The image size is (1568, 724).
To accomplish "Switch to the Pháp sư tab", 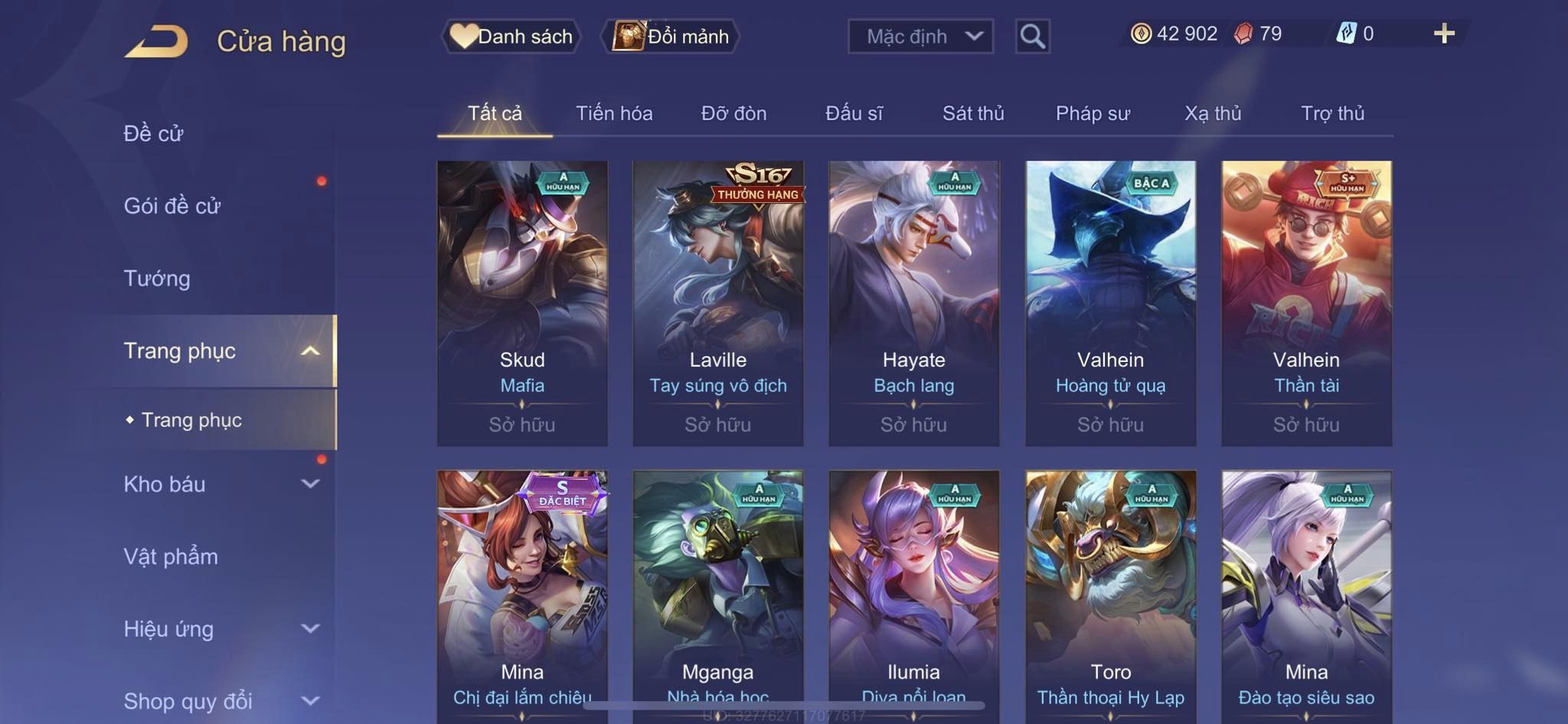I will tap(1093, 113).
